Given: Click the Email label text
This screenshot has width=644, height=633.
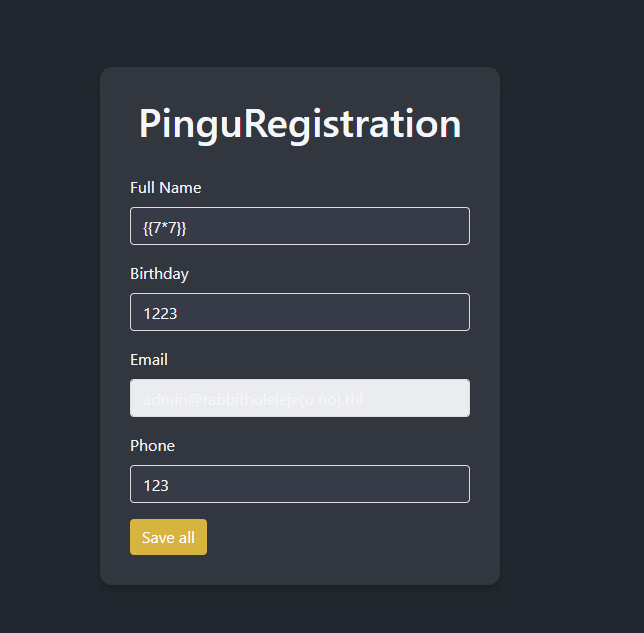Looking at the screenshot, I should (x=149, y=360).
